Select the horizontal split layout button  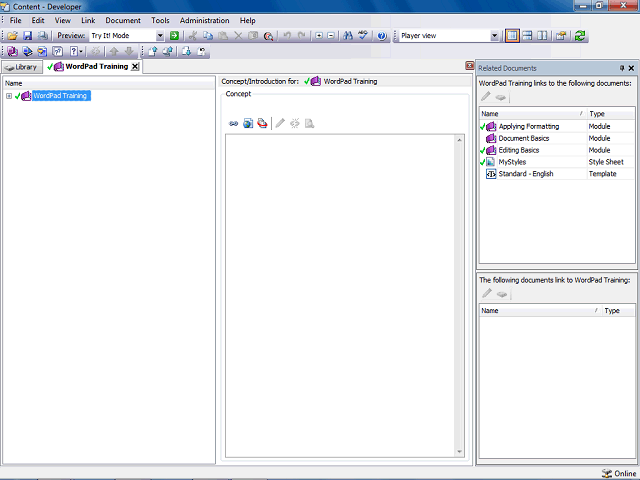pyautogui.click(x=527, y=36)
